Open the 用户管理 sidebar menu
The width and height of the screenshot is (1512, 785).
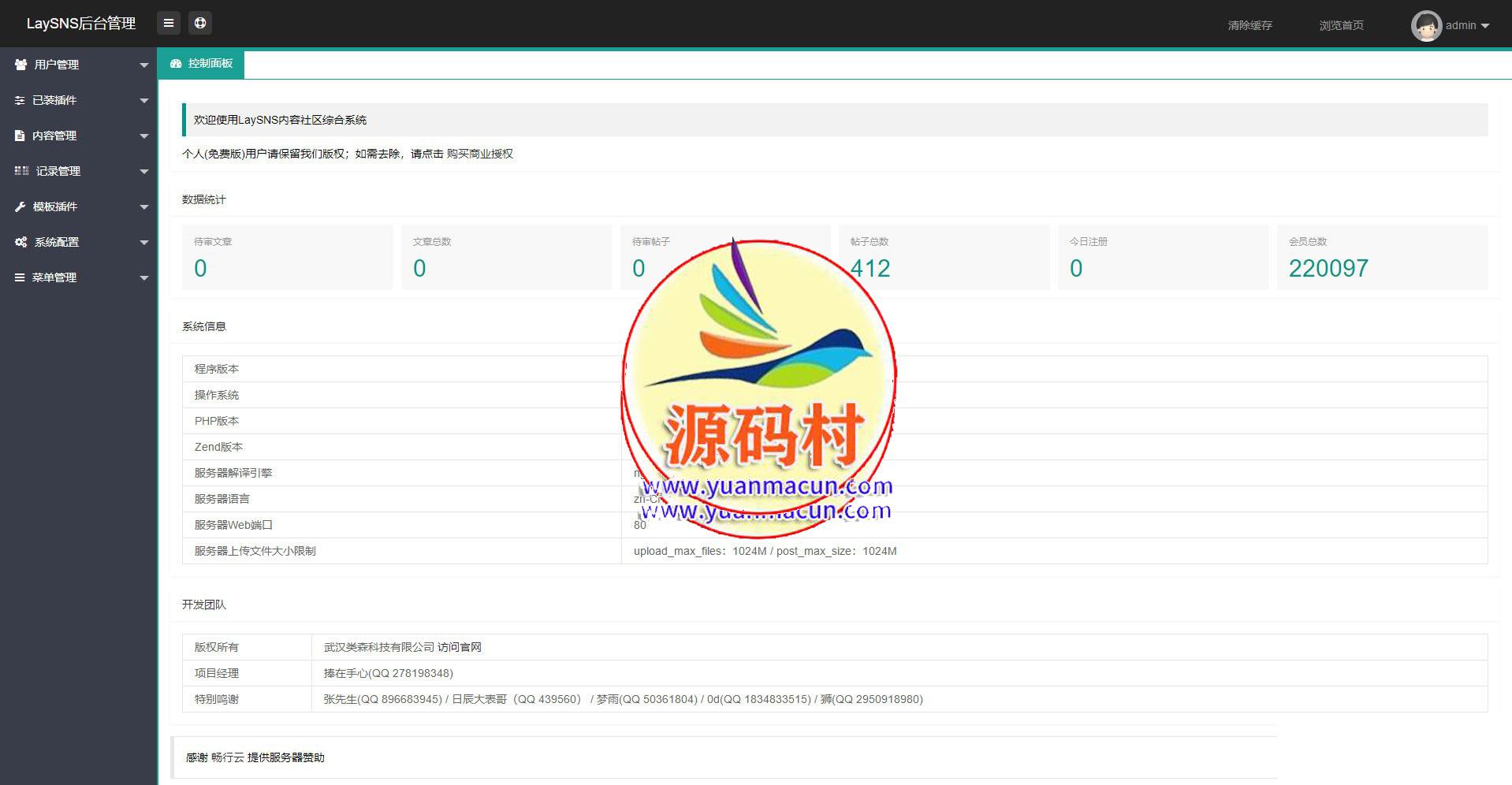coord(79,65)
